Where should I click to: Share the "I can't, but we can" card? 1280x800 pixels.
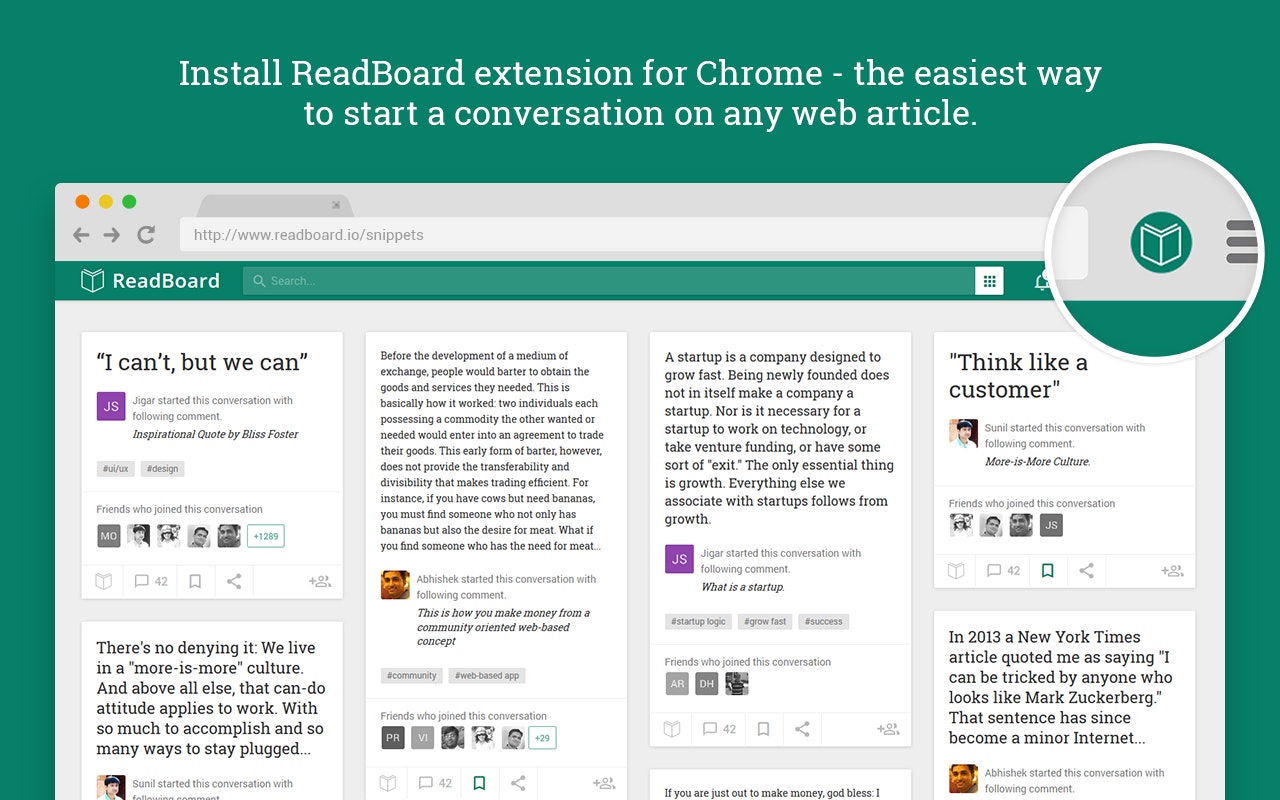pos(234,581)
